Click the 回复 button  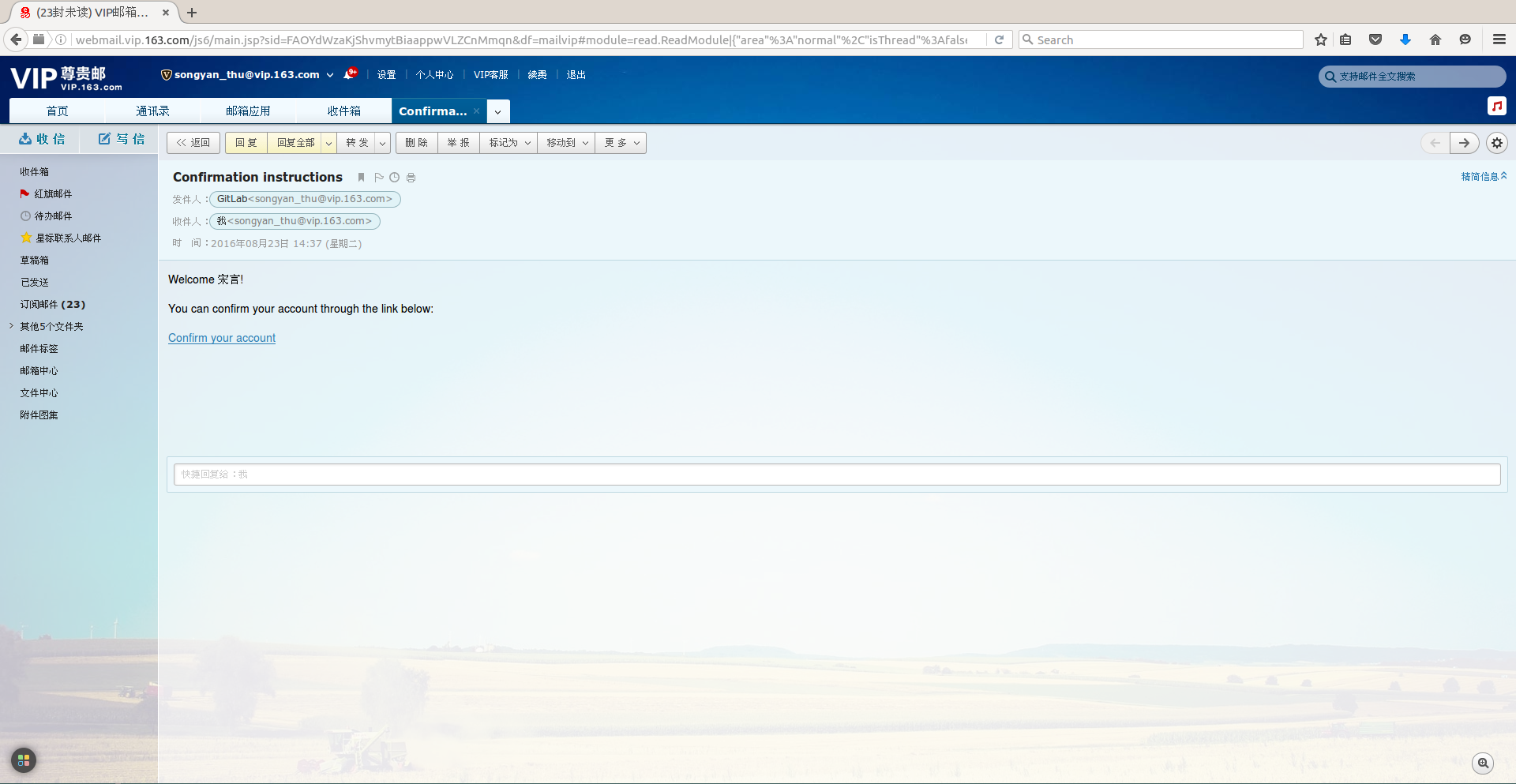point(246,143)
